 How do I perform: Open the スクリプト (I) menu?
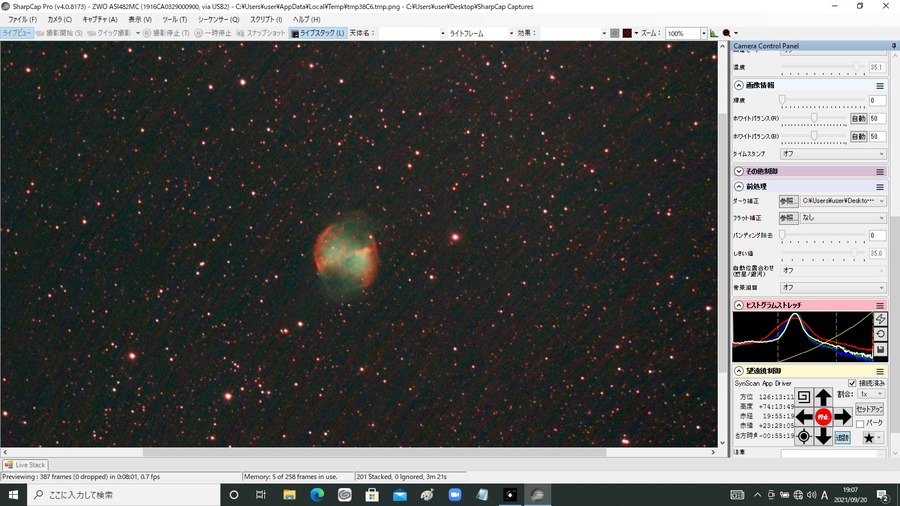(266, 19)
